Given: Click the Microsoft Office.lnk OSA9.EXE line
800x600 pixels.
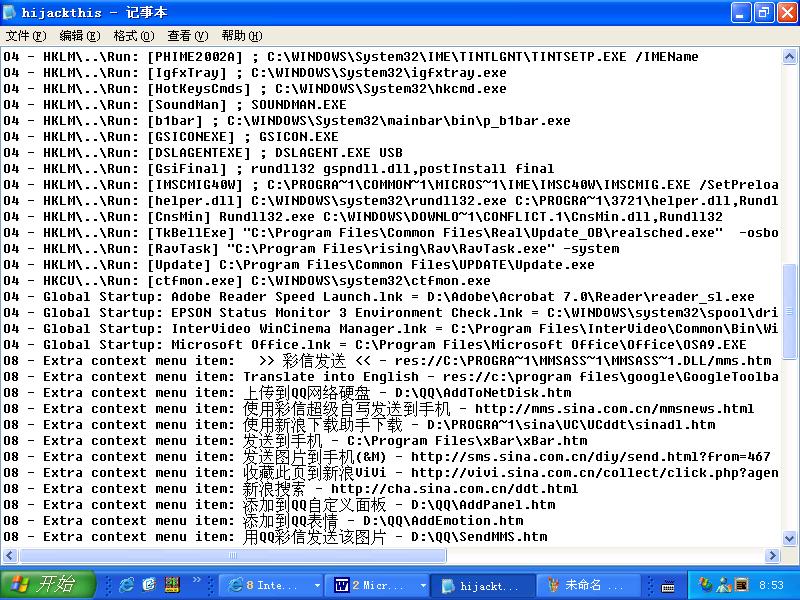Looking at the screenshot, I should click(x=375, y=344).
